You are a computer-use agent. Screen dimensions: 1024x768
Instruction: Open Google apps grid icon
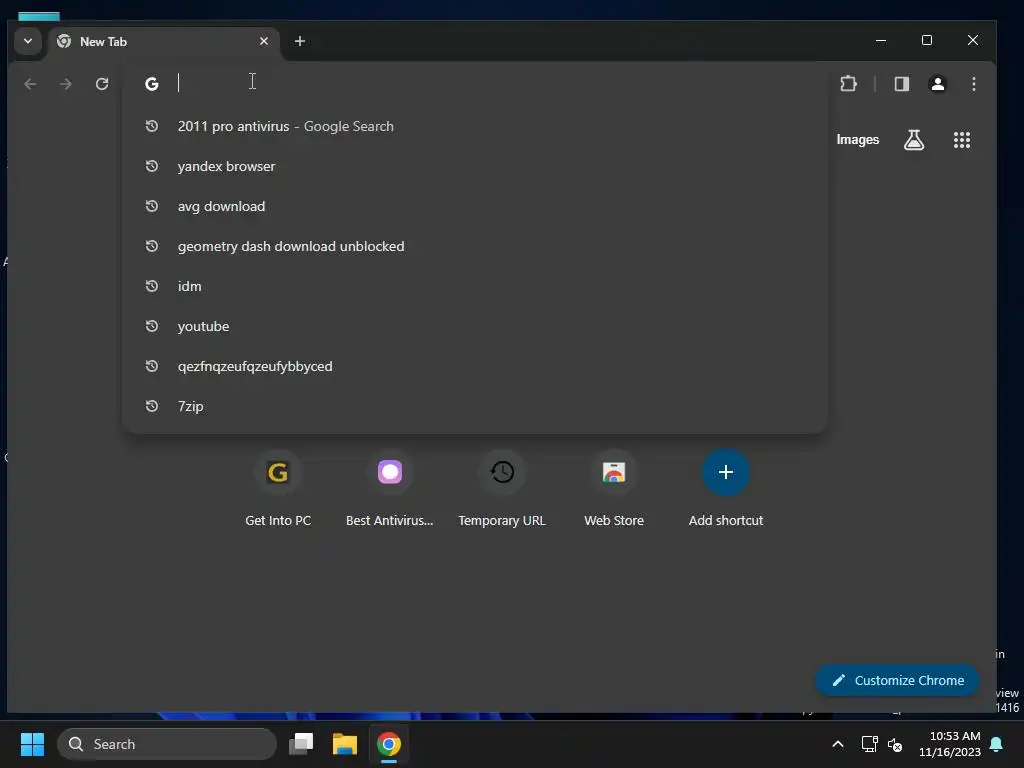pyautogui.click(x=961, y=140)
